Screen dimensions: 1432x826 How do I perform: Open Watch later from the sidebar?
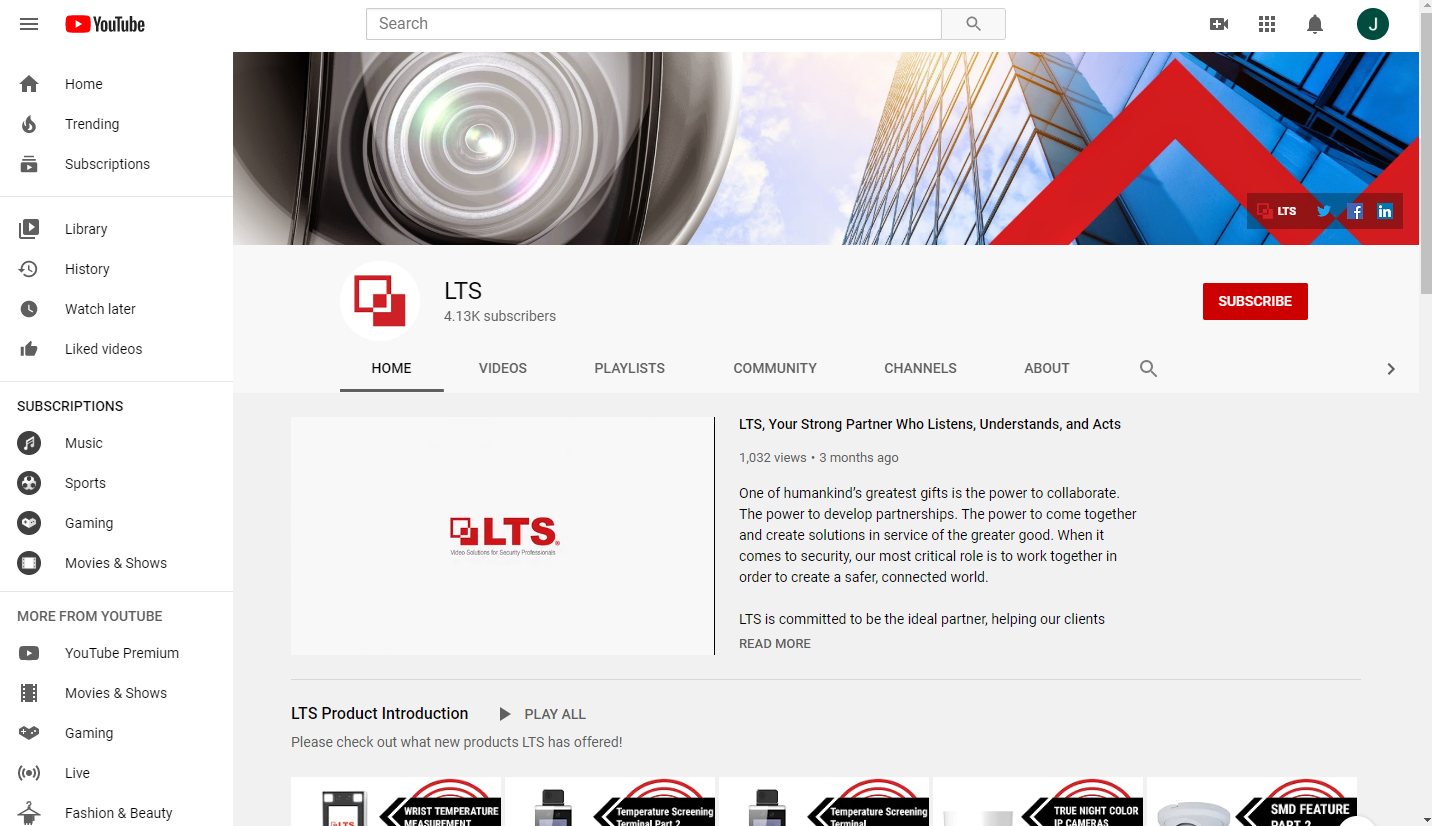point(100,309)
